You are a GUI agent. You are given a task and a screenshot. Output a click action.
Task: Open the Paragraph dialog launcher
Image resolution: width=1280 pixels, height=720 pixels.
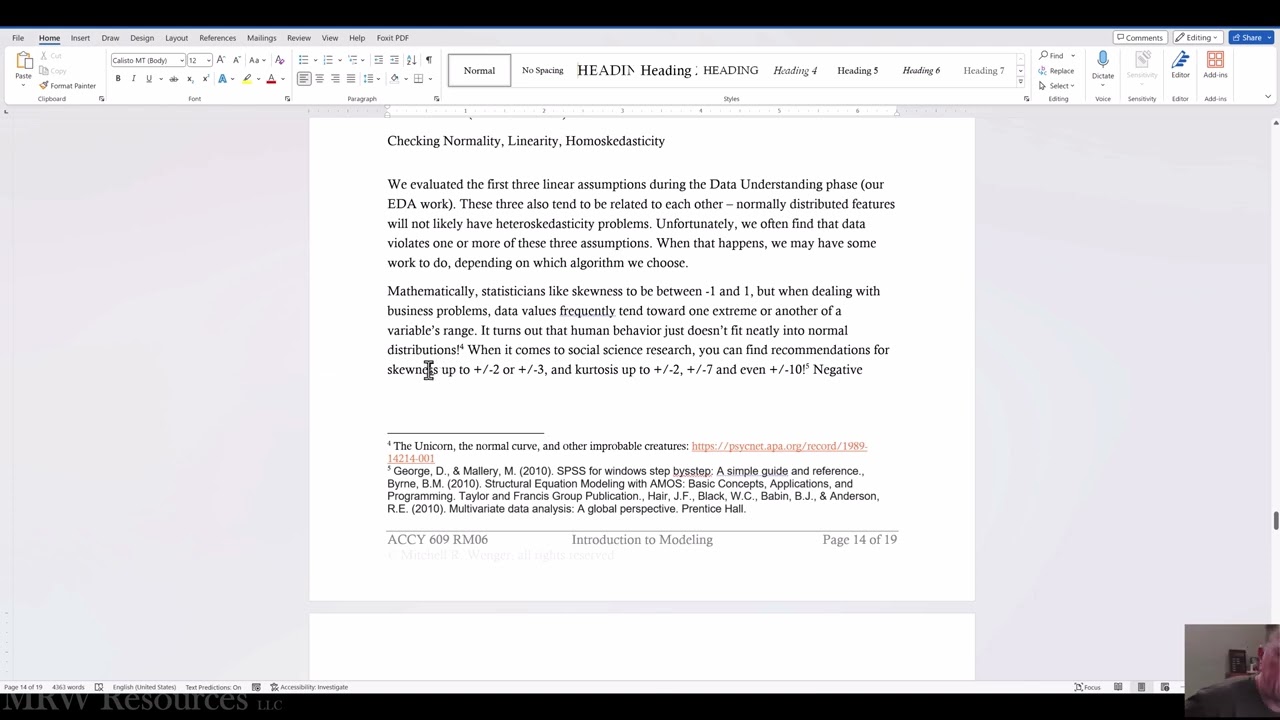point(436,99)
